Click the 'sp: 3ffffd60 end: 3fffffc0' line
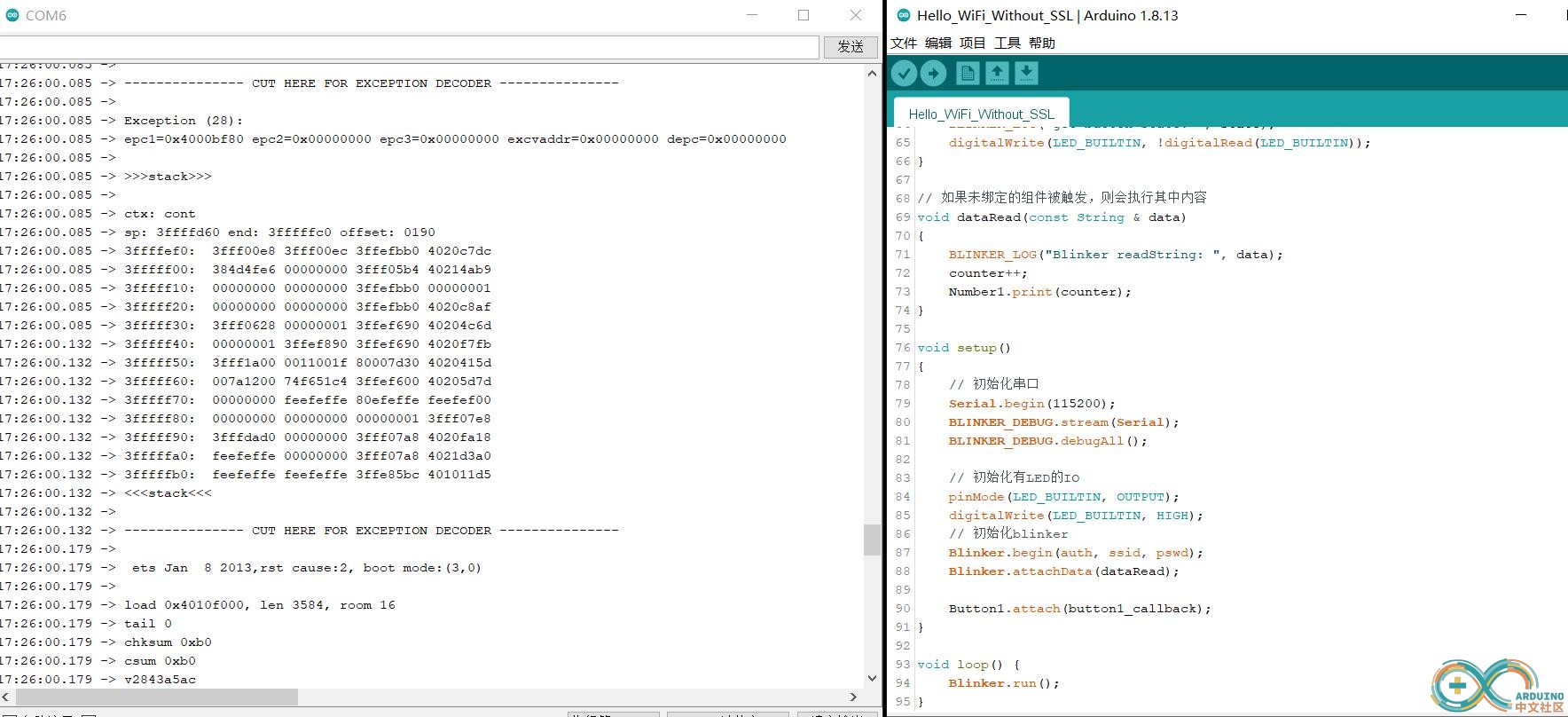1568x717 pixels. point(279,232)
